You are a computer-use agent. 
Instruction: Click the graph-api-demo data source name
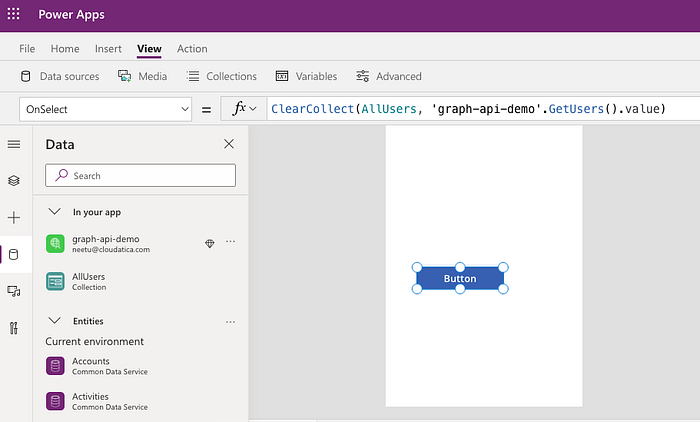tap(106, 239)
